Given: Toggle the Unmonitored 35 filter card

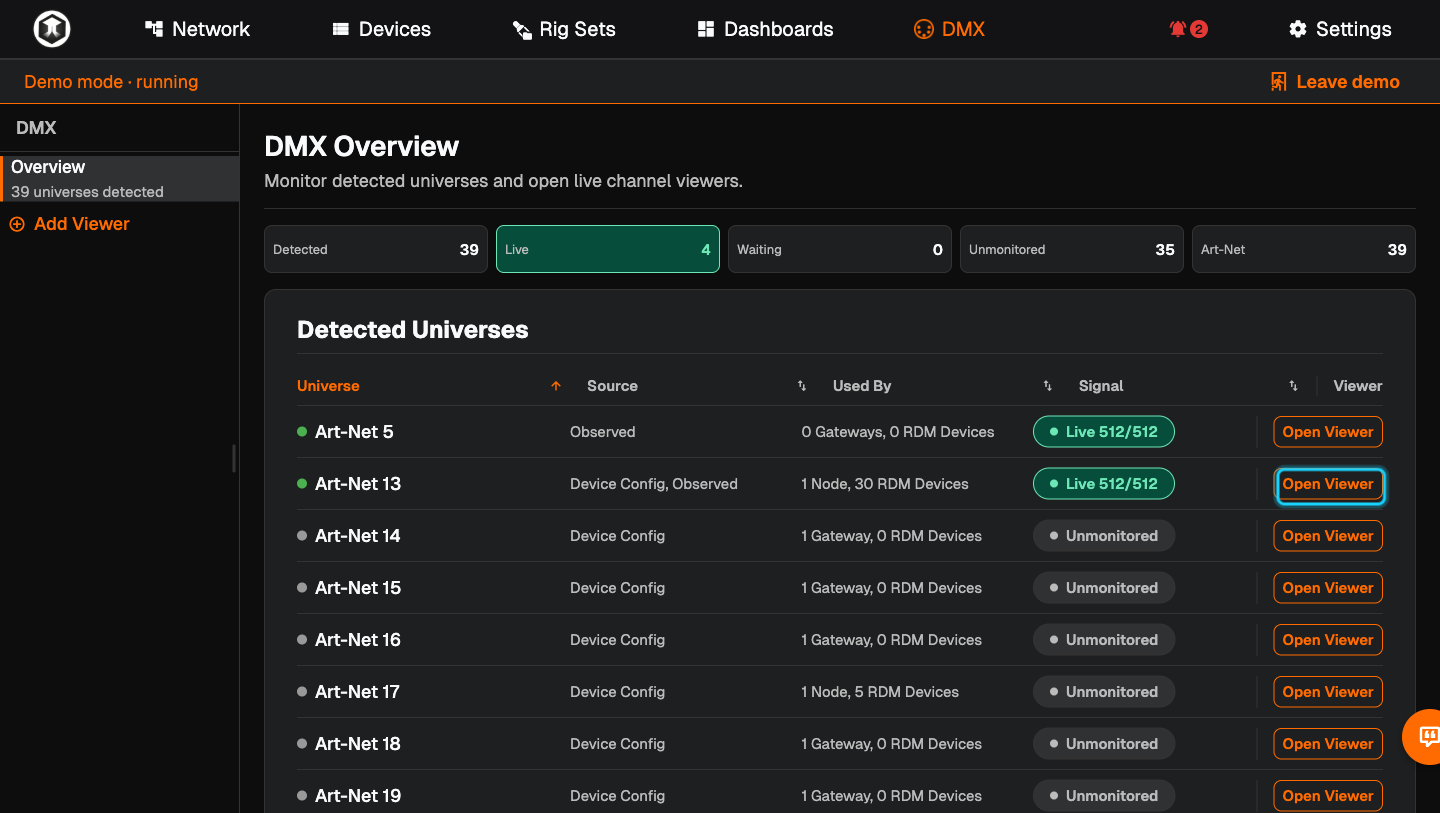Looking at the screenshot, I should (1072, 249).
